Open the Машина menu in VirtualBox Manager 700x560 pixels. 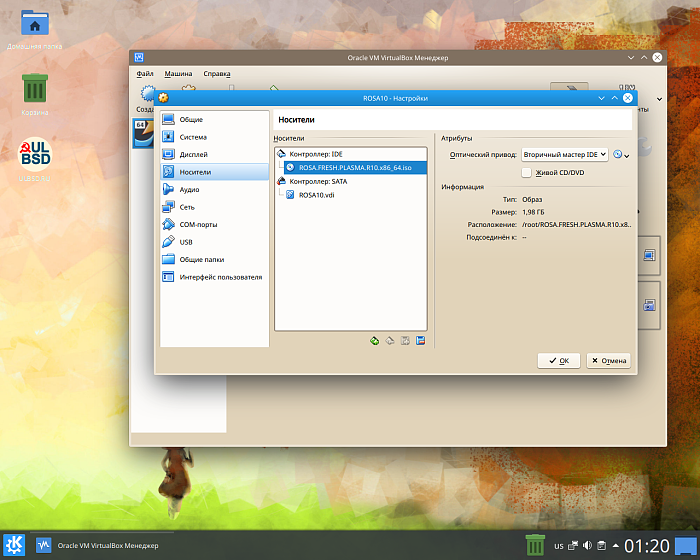[178, 74]
